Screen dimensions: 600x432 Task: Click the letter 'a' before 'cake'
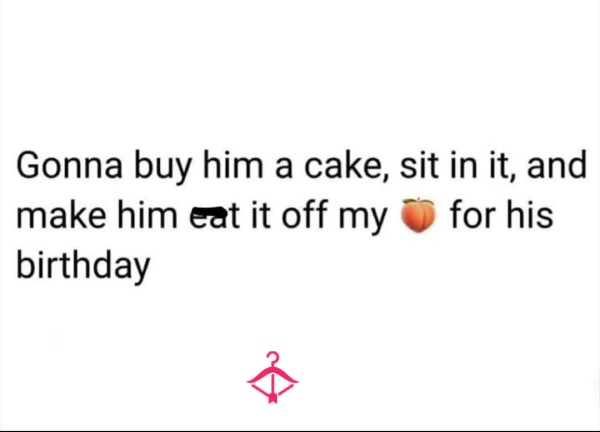pyautogui.click(x=284, y=168)
